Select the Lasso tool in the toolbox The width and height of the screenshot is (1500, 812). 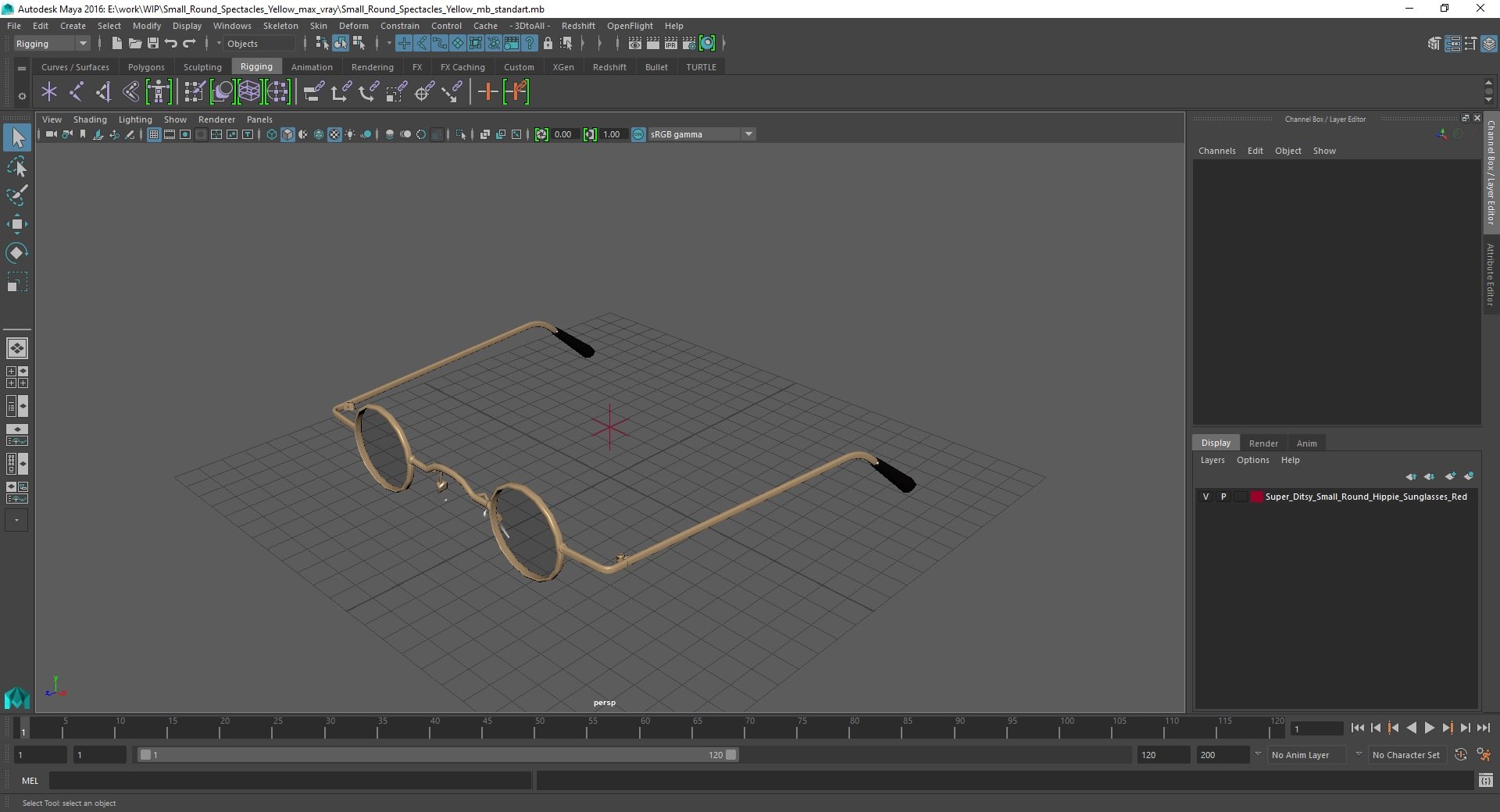click(17, 167)
